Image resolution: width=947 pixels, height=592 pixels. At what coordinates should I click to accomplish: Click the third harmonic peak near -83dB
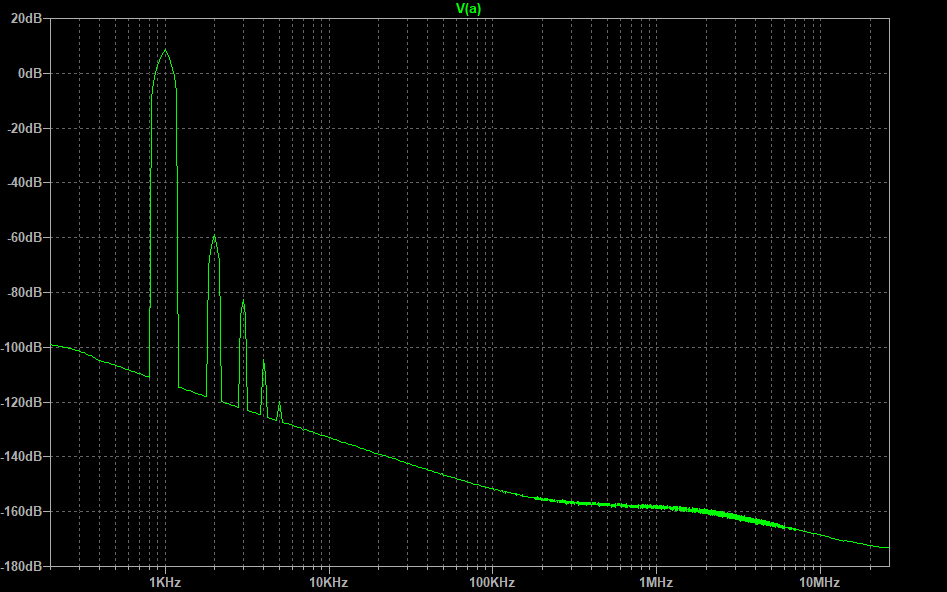243,300
